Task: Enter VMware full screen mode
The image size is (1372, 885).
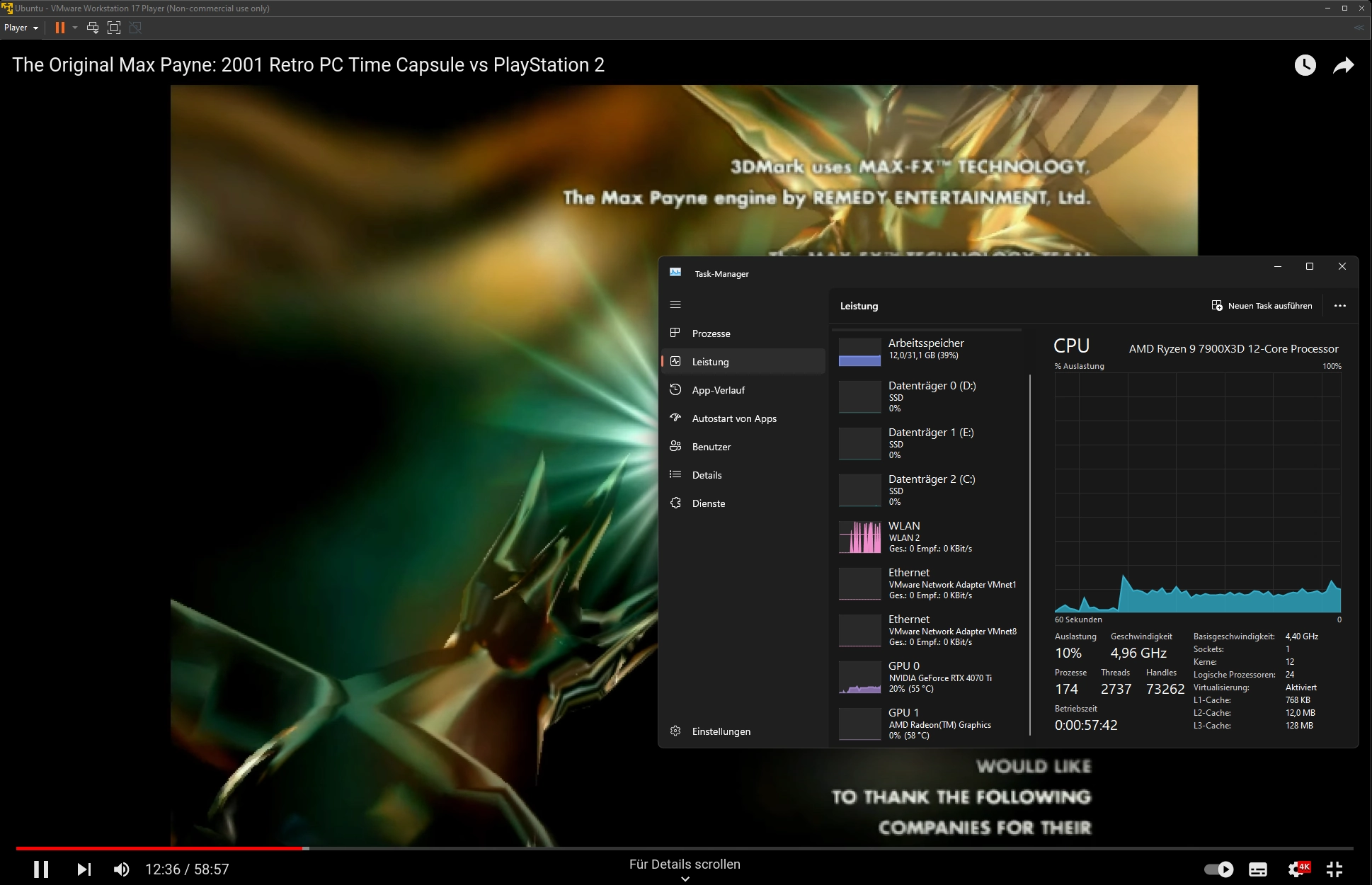Action: pos(114,28)
